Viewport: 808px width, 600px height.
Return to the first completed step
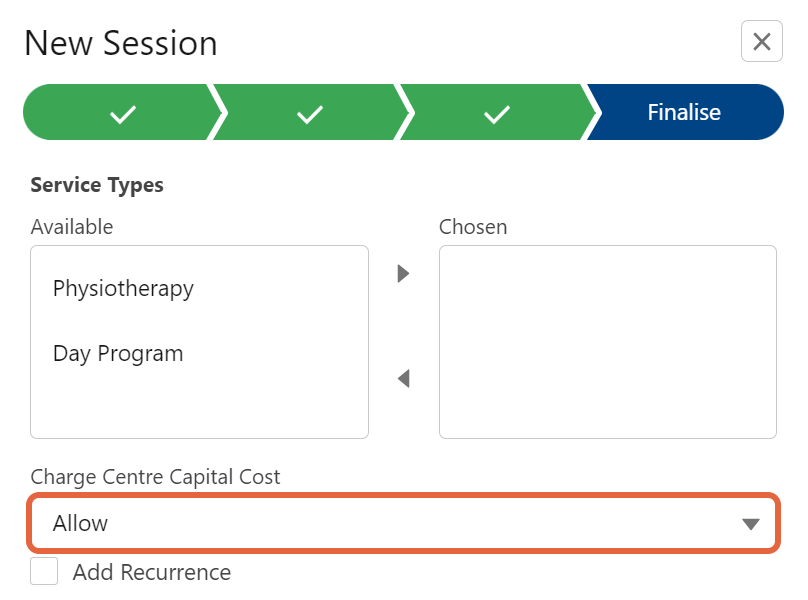(x=123, y=112)
